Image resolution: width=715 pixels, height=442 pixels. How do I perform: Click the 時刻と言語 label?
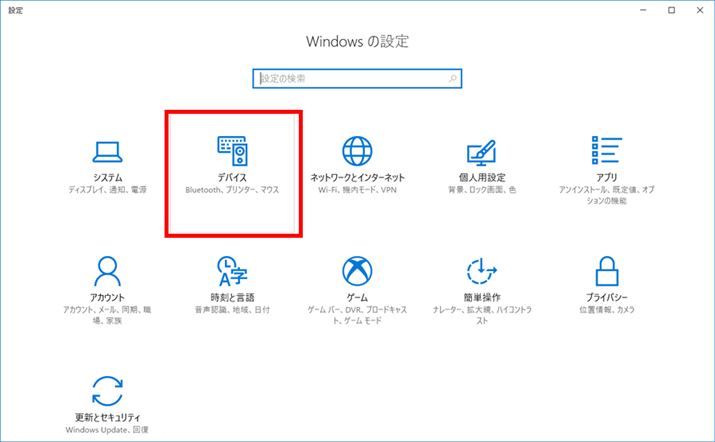(x=232, y=297)
